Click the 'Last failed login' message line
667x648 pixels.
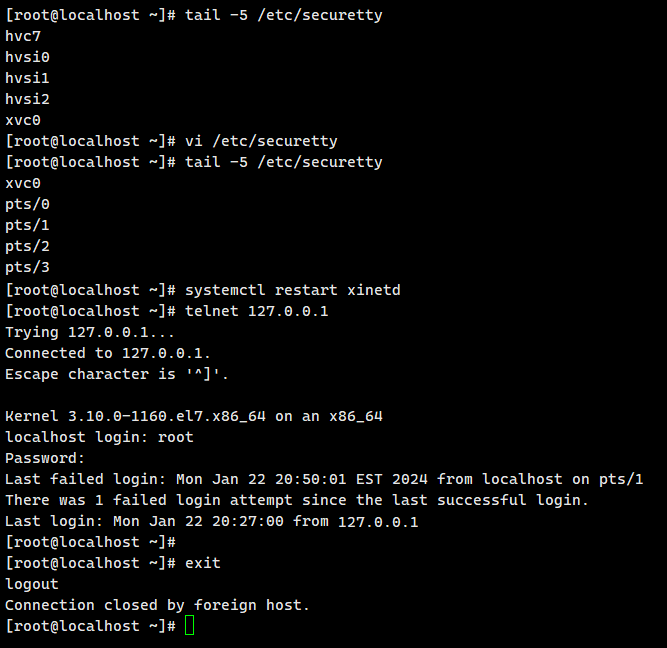(324, 479)
